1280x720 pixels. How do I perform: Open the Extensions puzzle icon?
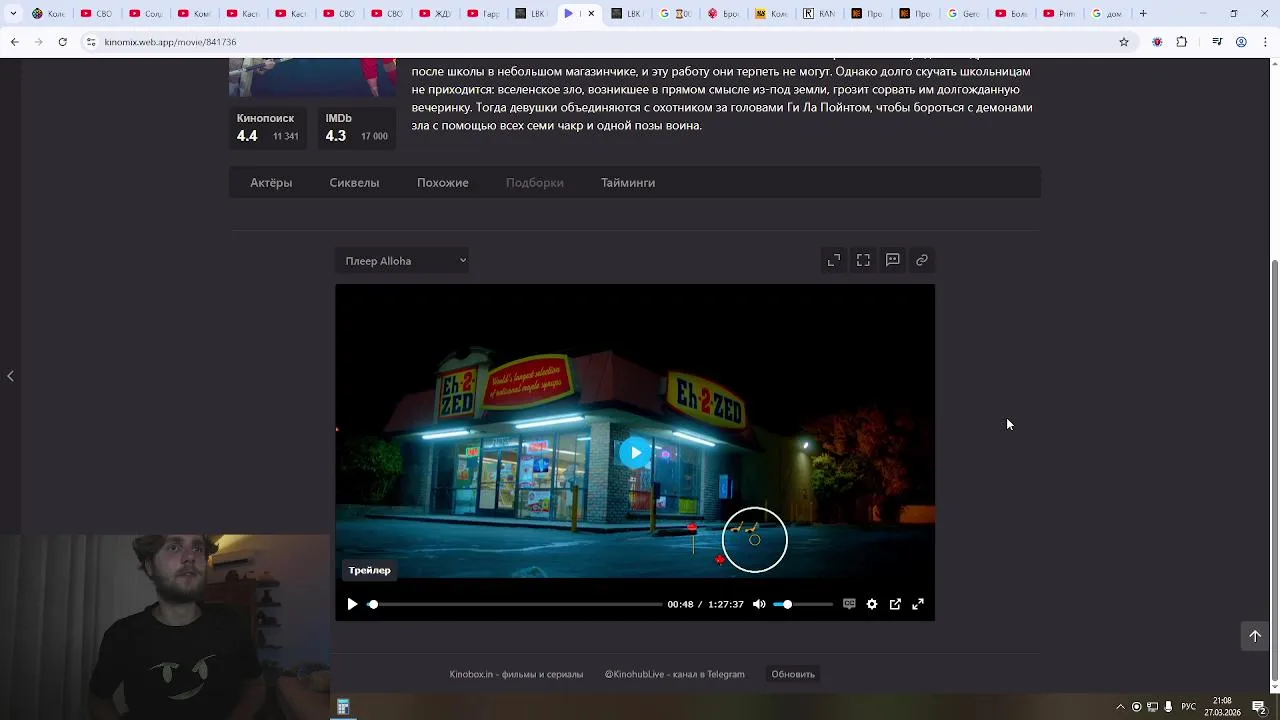1182,42
